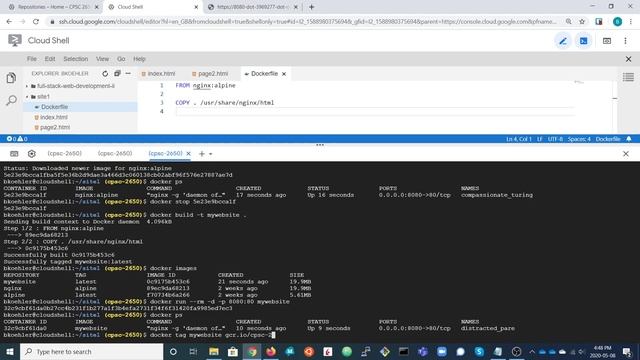Open the Help menu
Image resolution: width=640 pixels, height=360 pixels.
coord(139,59)
